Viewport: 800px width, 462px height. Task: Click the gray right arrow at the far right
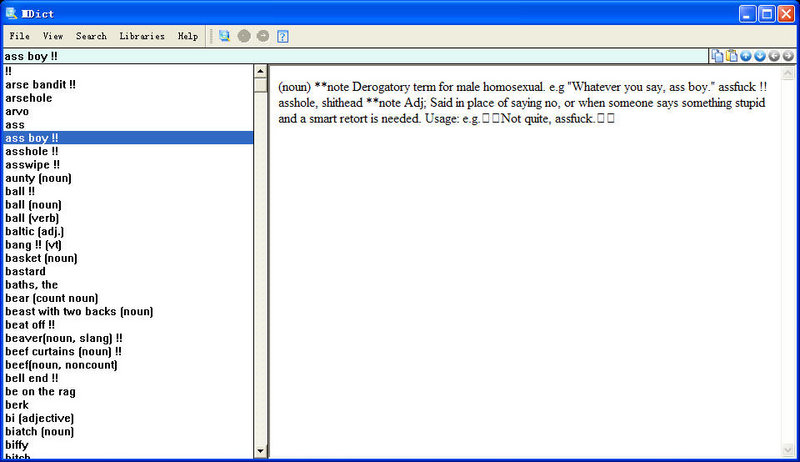(788, 55)
